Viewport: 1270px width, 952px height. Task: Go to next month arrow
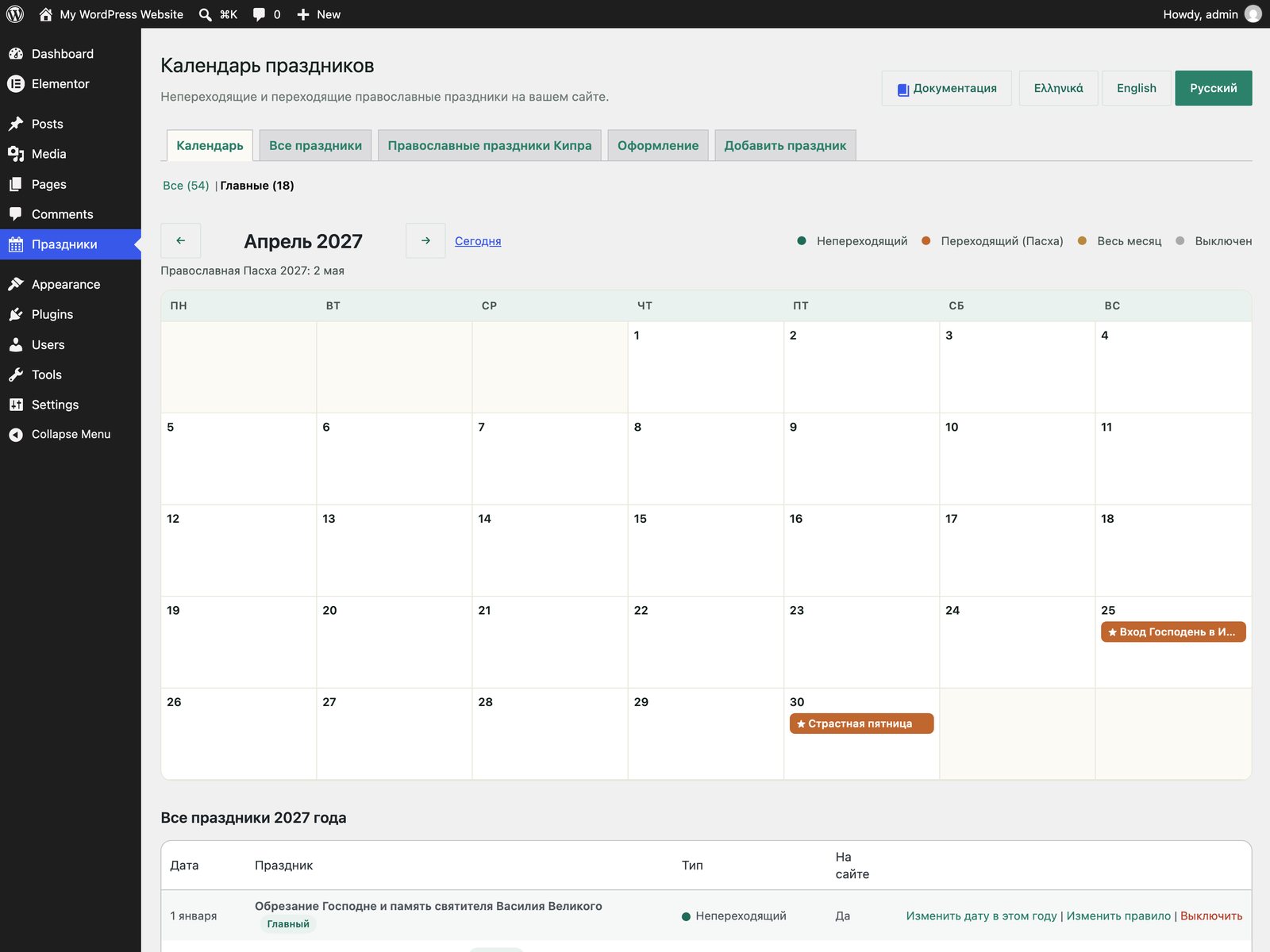point(425,240)
